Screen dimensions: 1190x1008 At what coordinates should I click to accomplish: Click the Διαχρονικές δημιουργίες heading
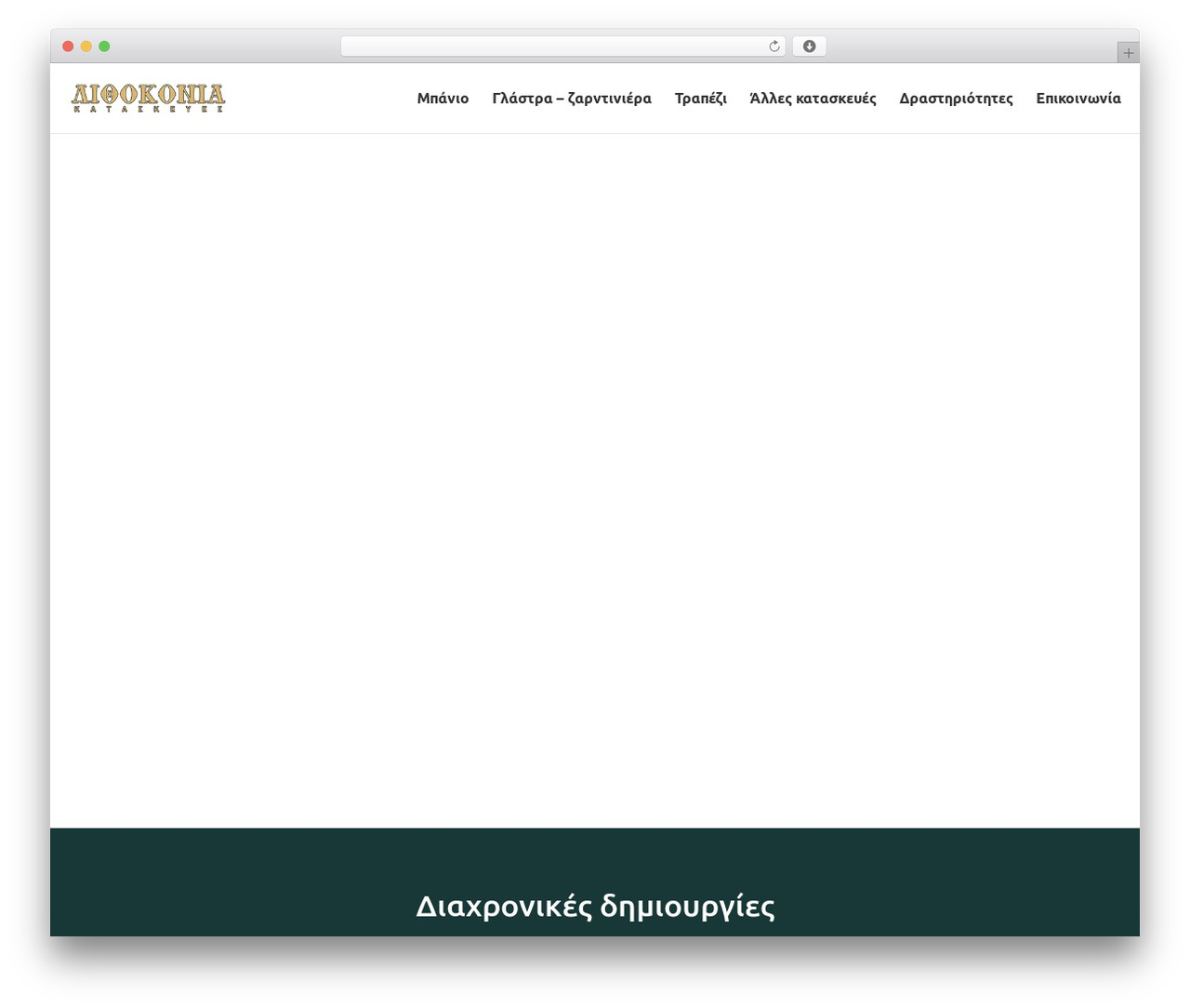[x=595, y=906]
